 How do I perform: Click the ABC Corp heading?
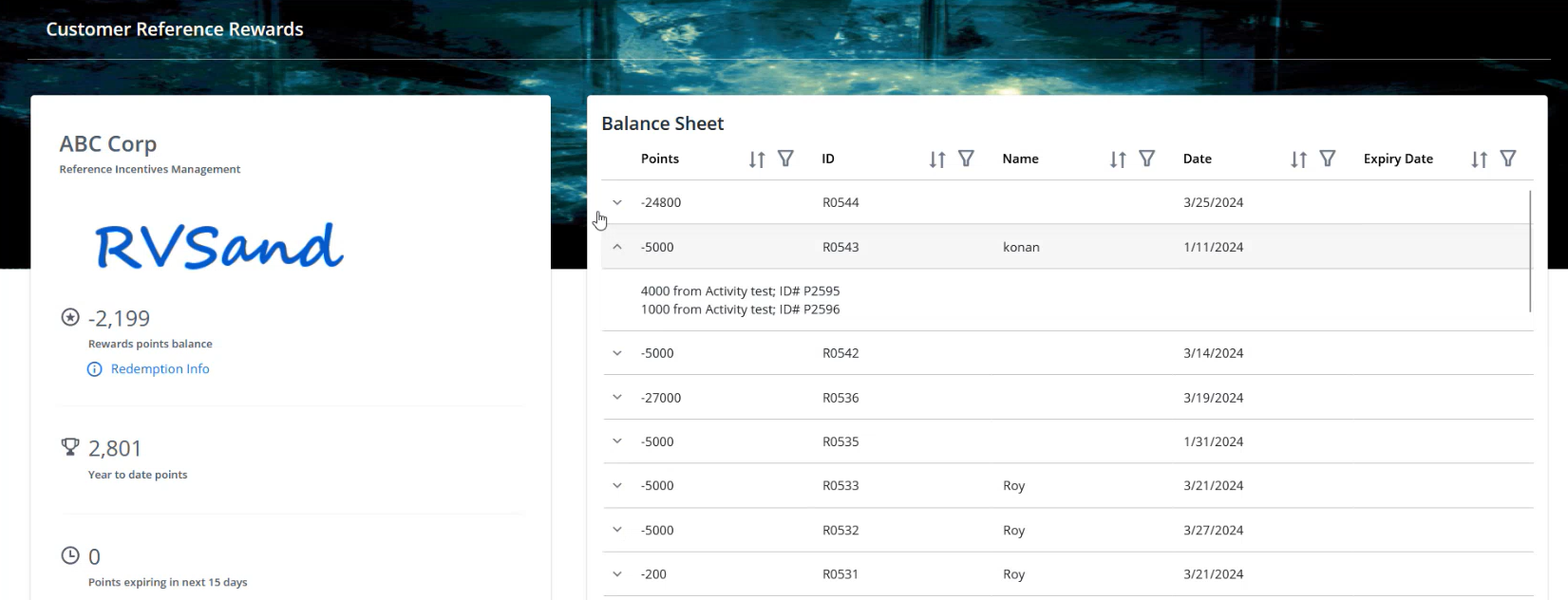tap(108, 144)
